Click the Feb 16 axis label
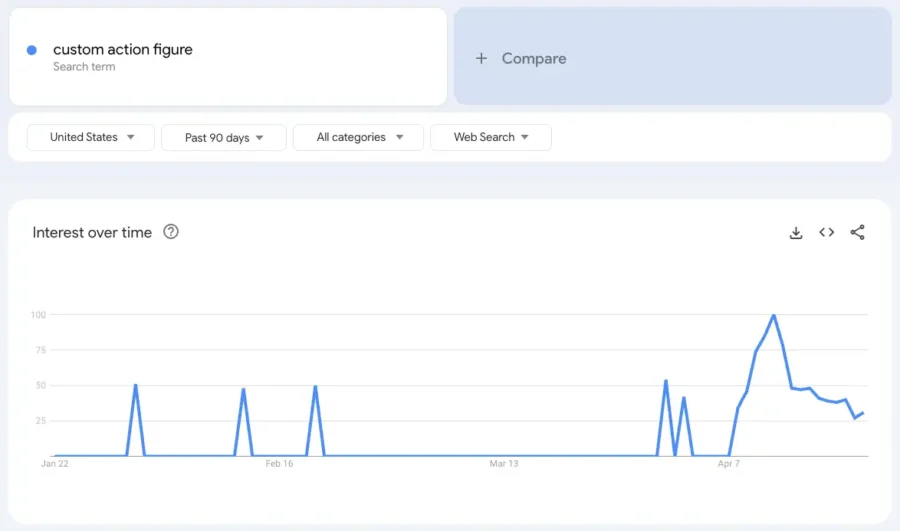900x531 pixels. (279, 464)
